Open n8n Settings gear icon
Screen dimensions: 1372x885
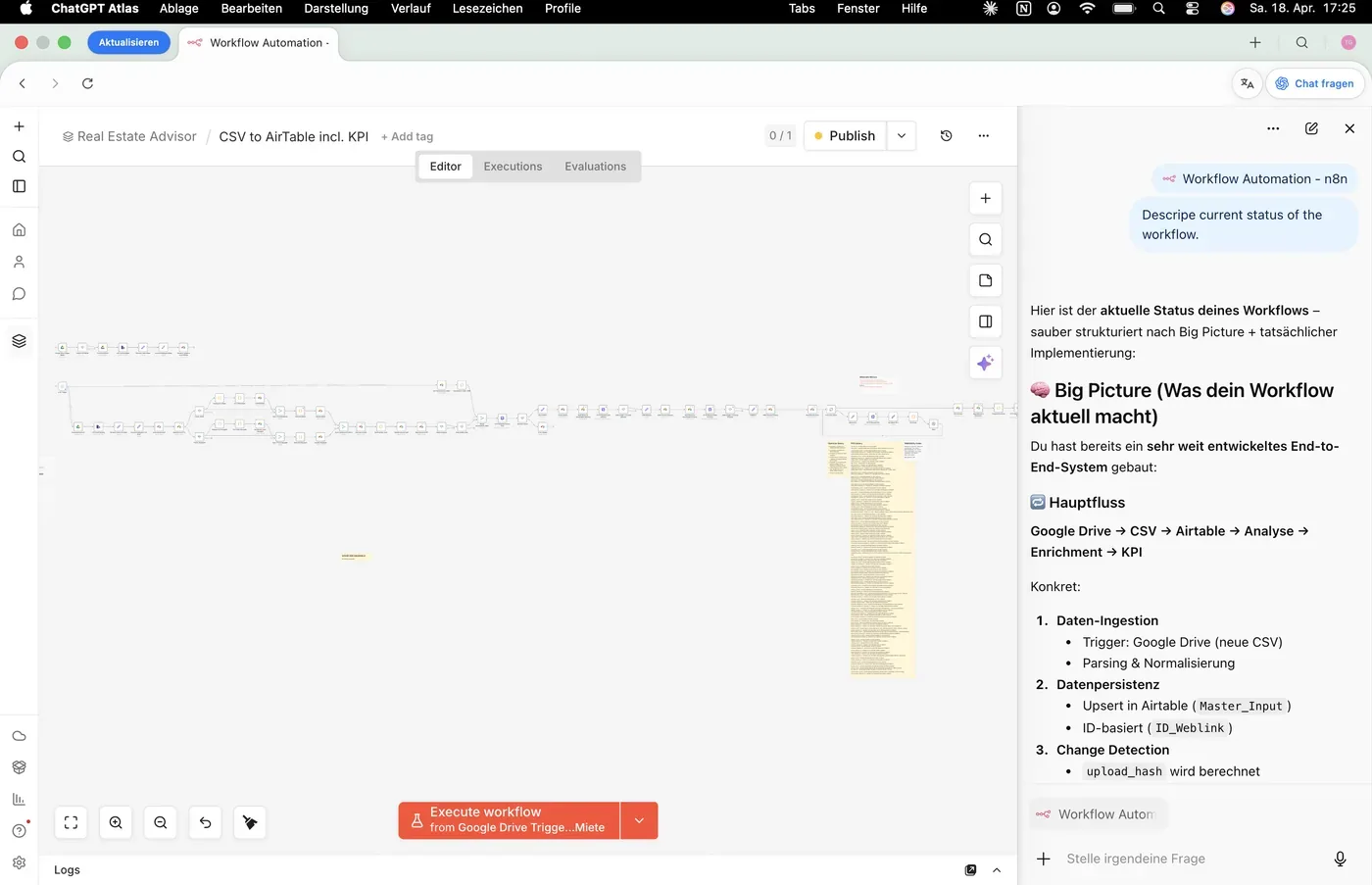pyautogui.click(x=19, y=863)
